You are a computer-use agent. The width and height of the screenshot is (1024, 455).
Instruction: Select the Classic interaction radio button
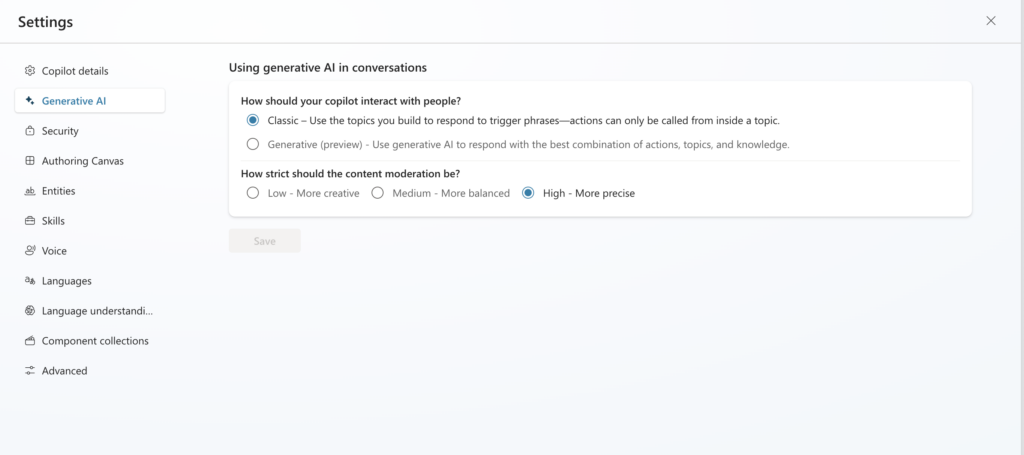click(253, 120)
